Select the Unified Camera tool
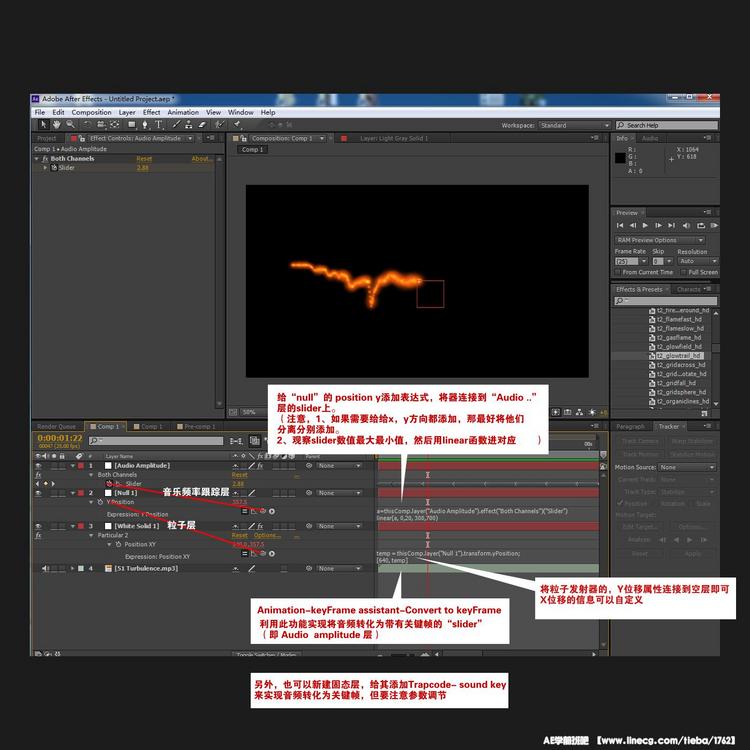 click(x=101, y=125)
